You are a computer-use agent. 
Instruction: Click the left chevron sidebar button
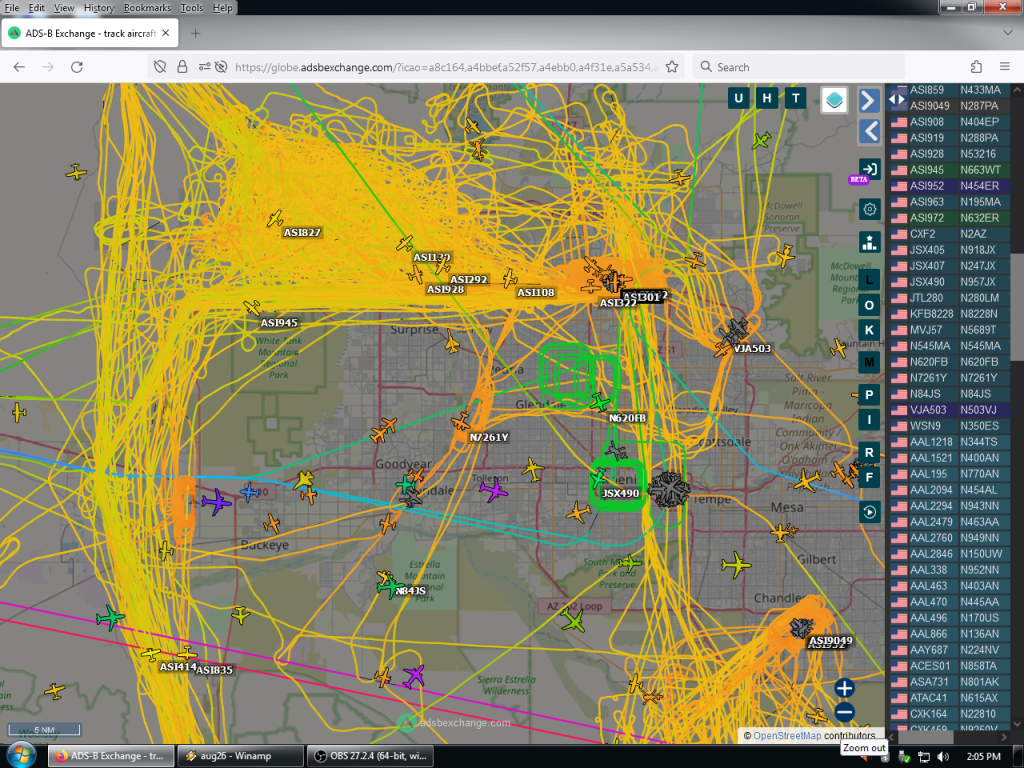(869, 131)
